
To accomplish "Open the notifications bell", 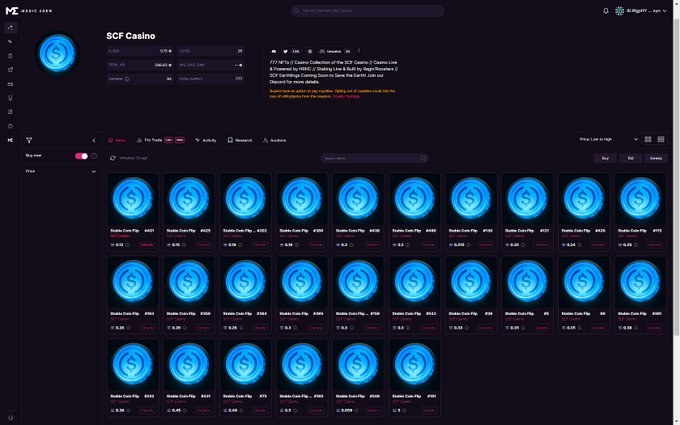I will pyautogui.click(x=606, y=11).
